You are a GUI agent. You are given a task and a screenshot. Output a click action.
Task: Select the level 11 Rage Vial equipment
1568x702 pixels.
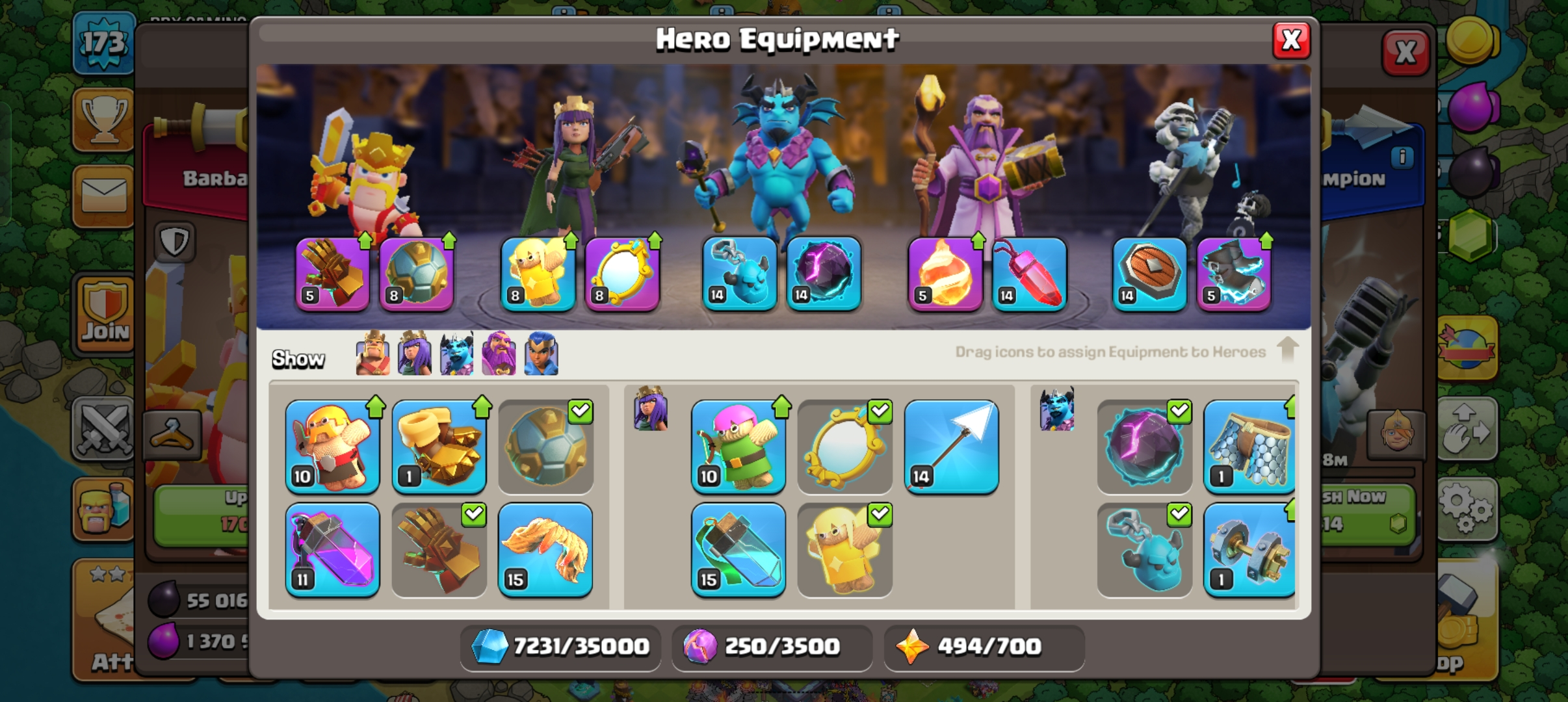coord(332,550)
